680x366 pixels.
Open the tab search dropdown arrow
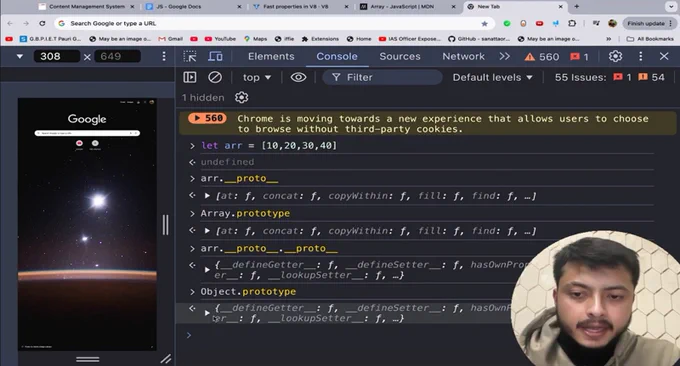671,7
